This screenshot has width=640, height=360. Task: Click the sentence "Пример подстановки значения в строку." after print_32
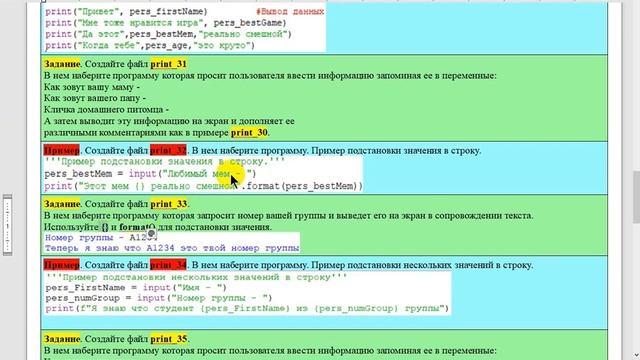(x=396, y=151)
